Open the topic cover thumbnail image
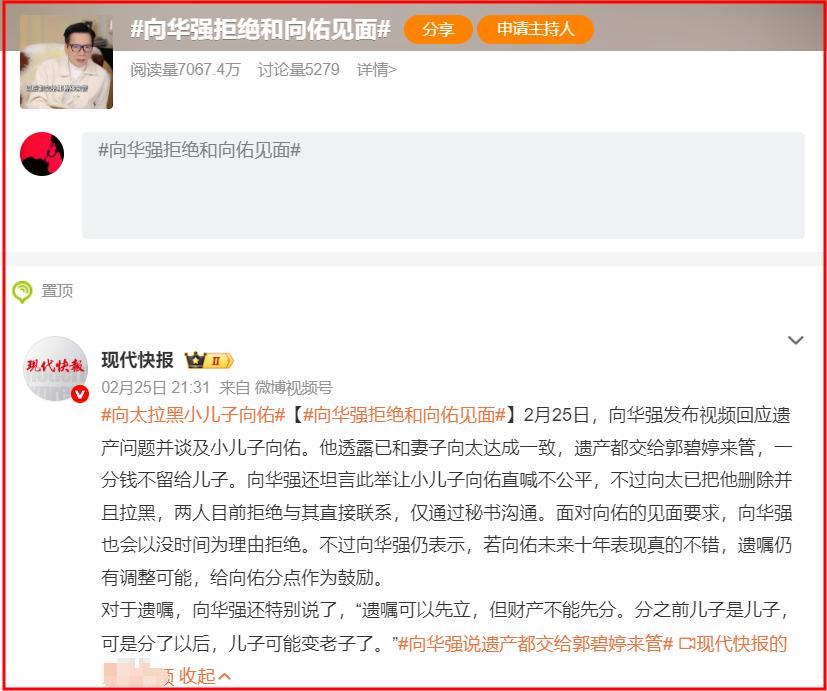The width and height of the screenshot is (827, 691). [66, 62]
